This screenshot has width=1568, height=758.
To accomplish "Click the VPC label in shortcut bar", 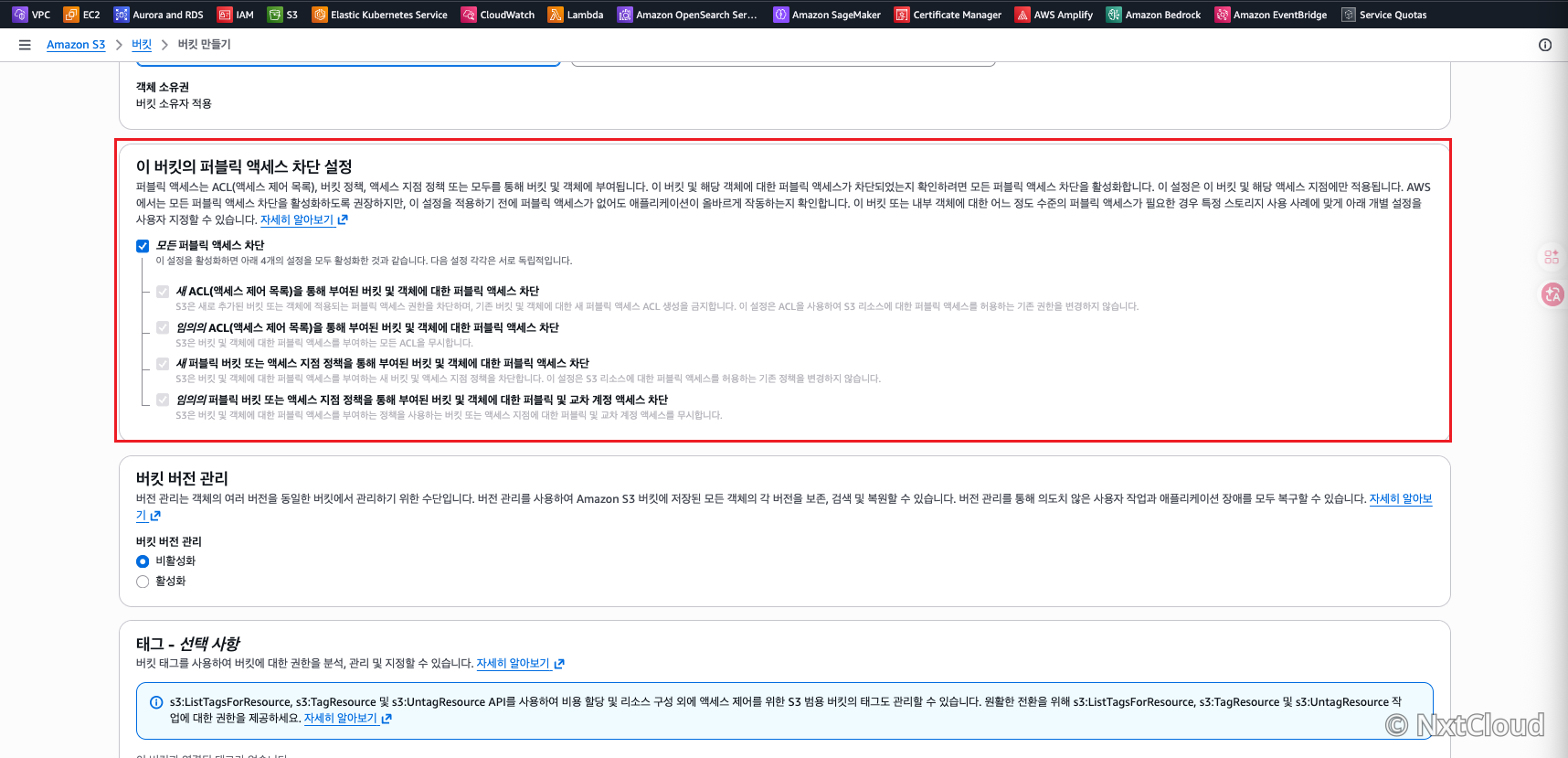I will point(41,15).
